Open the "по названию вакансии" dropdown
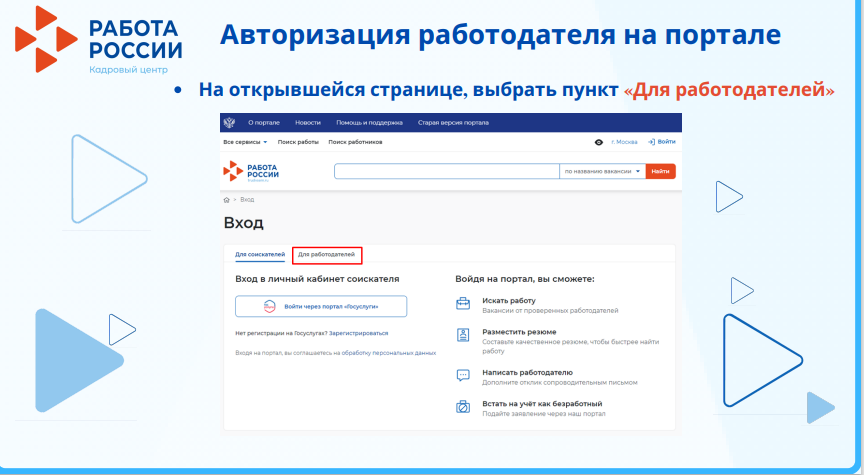This screenshot has width=864, height=475. 602,171
